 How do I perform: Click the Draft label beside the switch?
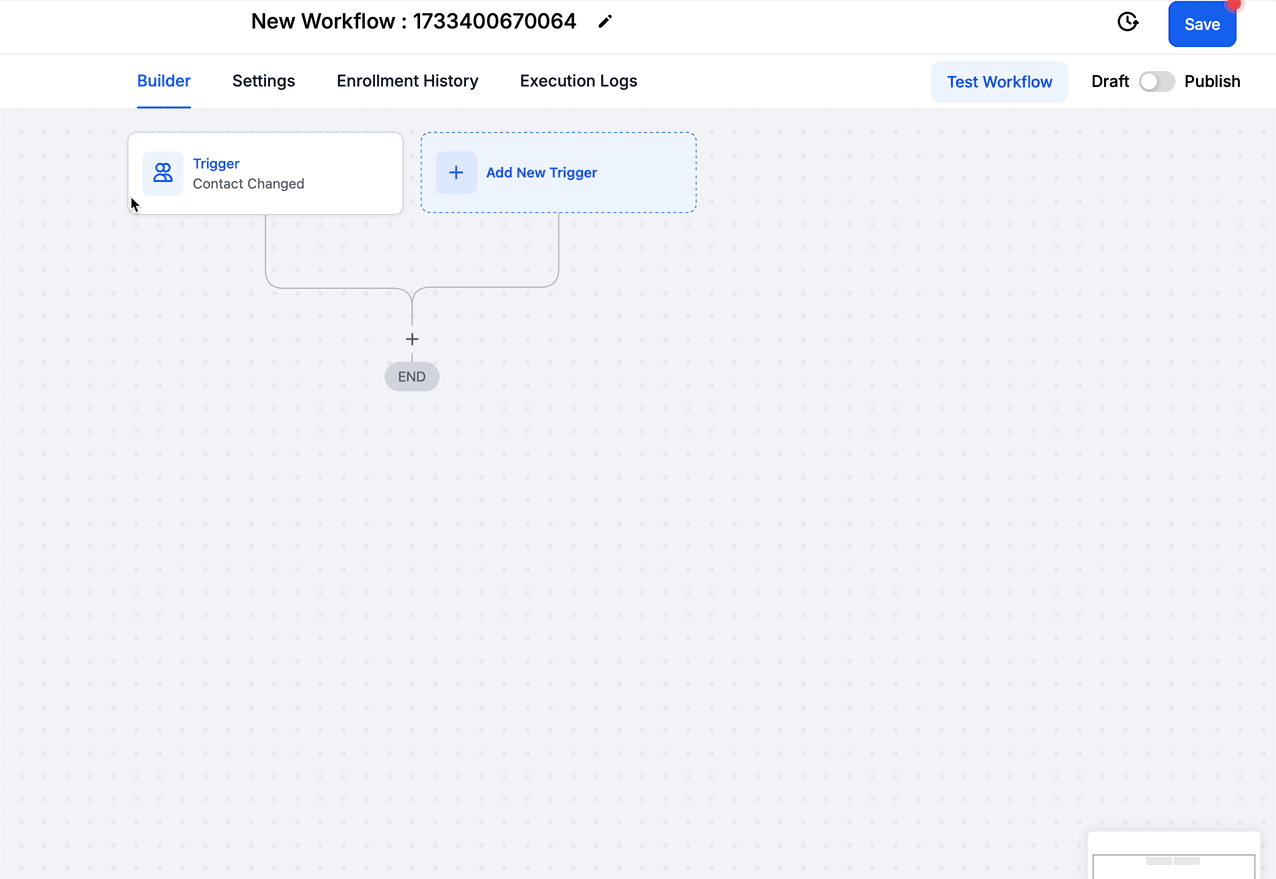(1110, 82)
